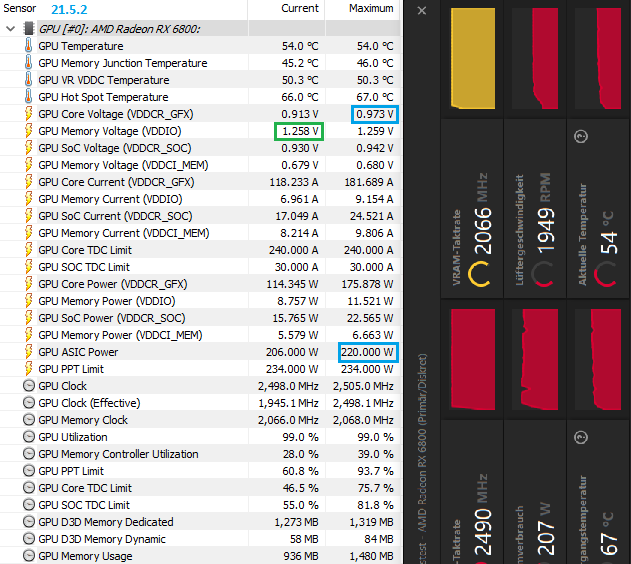Close the AMD overlay panel with the X
This screenshot has height=564, width=631.
(421, 10)
